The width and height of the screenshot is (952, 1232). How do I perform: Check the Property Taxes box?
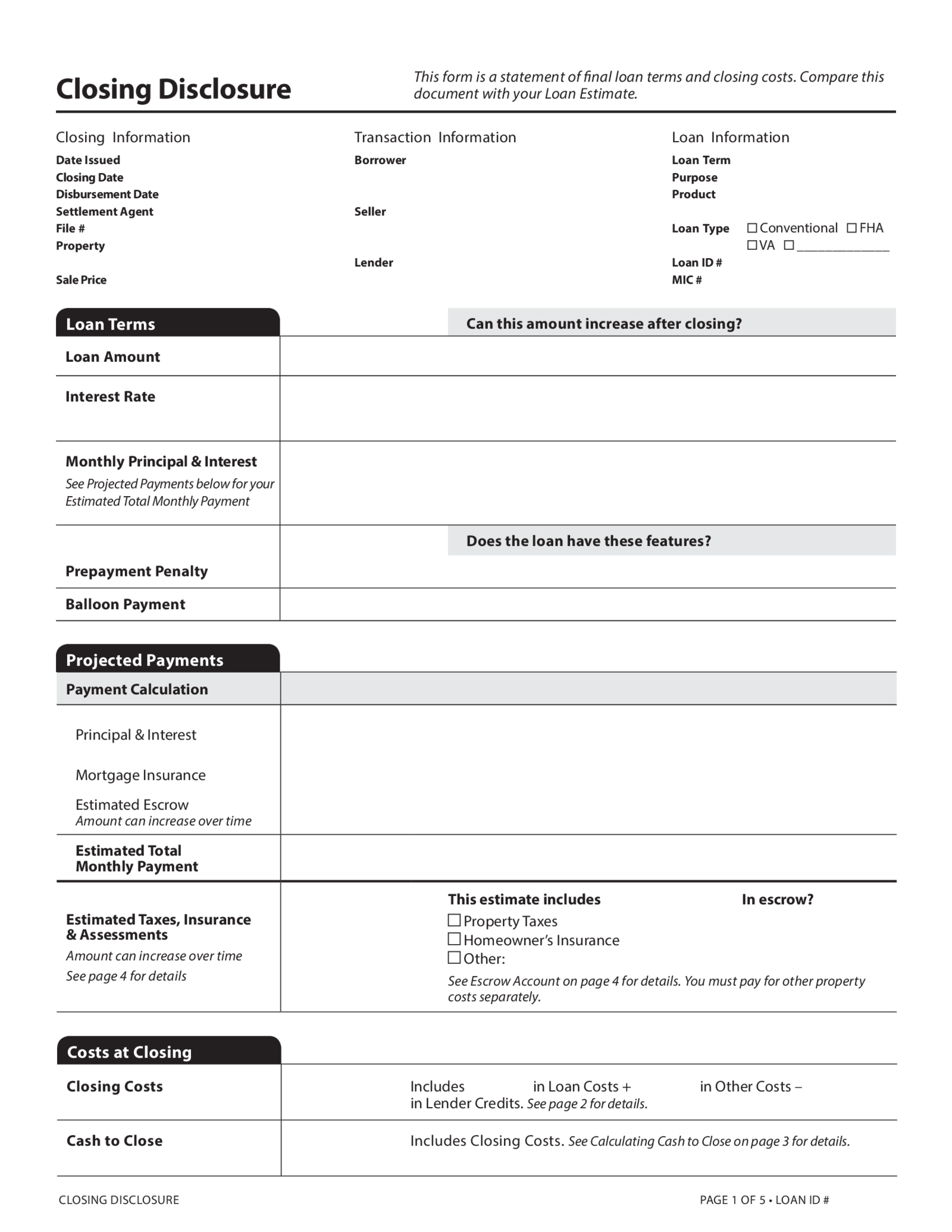pos(454,920)
